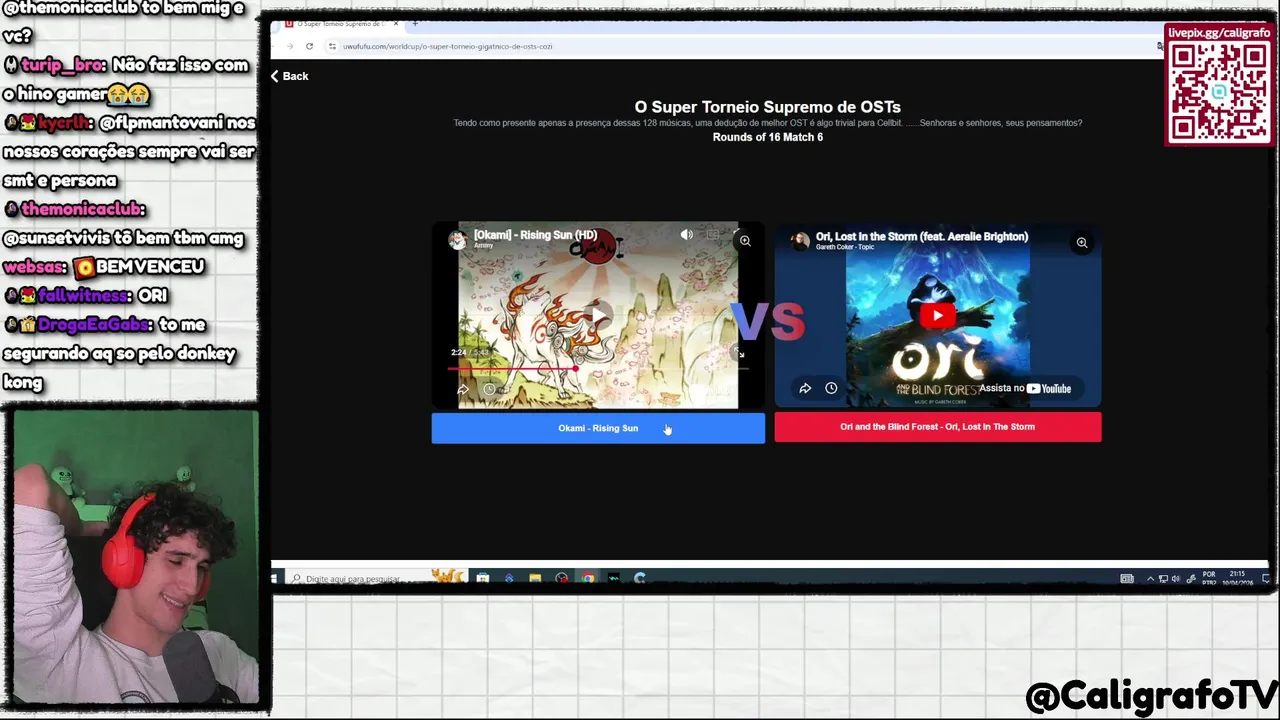Play the paused Okami video
Viewport: 1280px width, 720px height.
point(598,316)
